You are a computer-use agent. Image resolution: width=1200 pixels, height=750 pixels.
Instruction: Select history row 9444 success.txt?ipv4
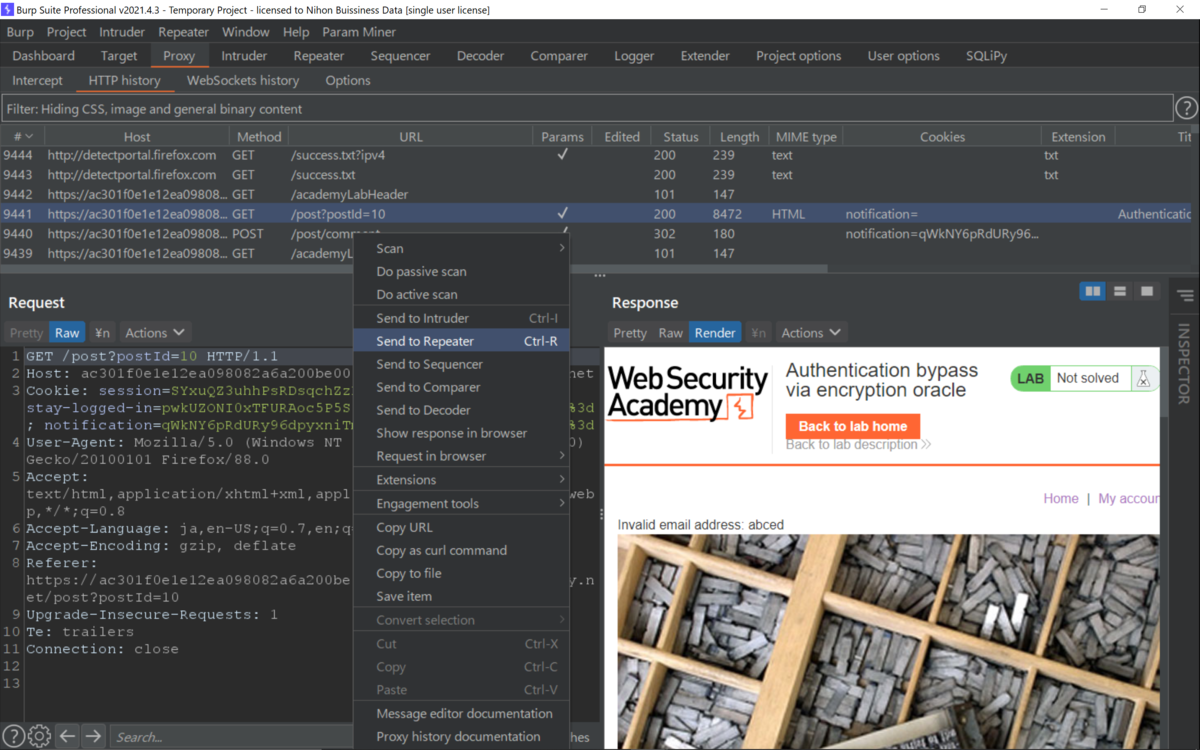[596, 155]
